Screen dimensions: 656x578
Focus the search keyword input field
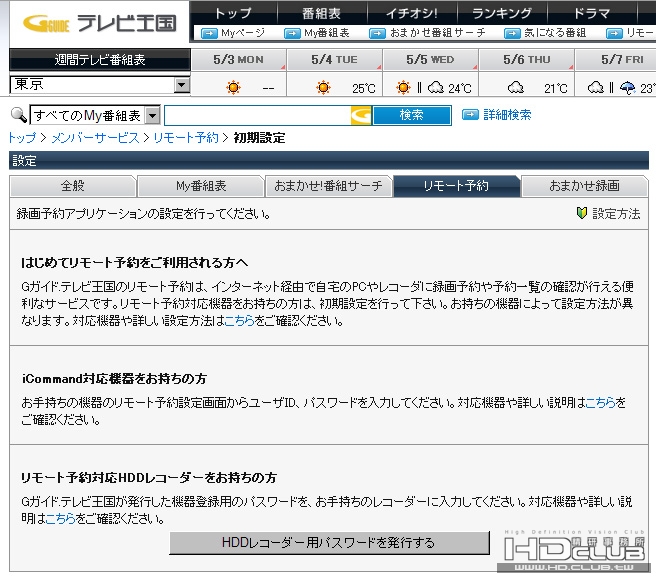point(257,115)
